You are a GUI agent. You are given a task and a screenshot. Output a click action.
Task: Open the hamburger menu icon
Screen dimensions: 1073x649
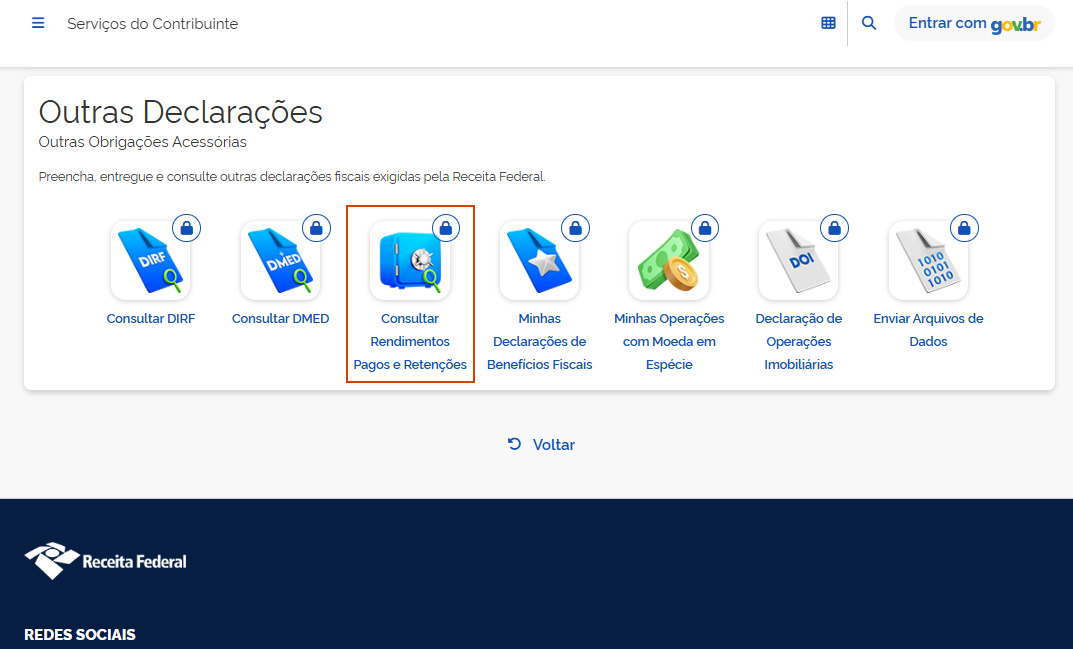point(38,23)
